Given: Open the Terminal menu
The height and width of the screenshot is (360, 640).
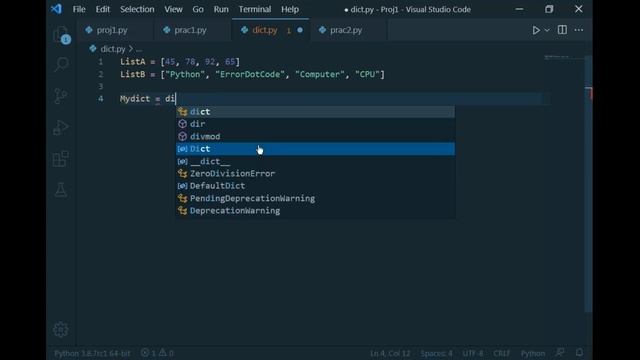Looking at the screenshot, I should [255, 9].
